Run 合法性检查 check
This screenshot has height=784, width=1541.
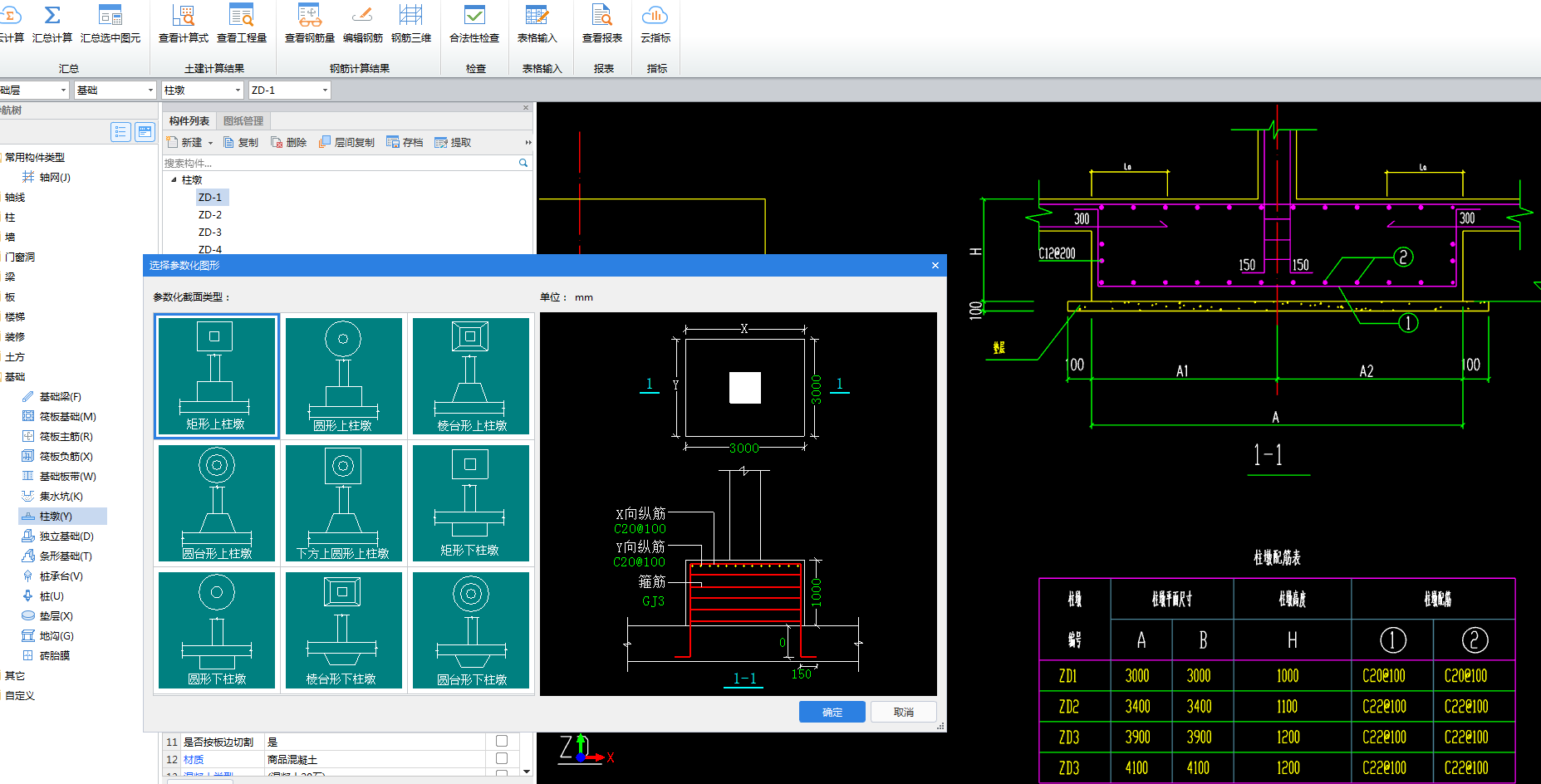coord(474,23)
